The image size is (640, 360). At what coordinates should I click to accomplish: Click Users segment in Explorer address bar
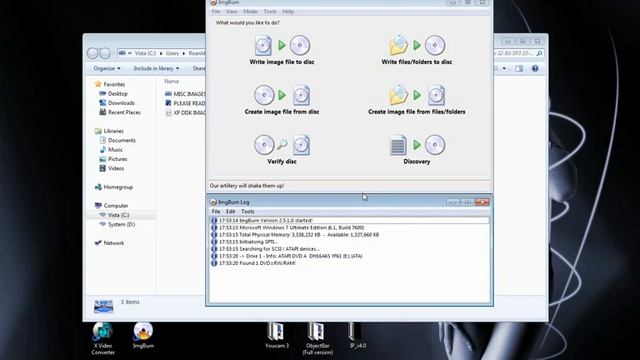(x=172, y=53)
